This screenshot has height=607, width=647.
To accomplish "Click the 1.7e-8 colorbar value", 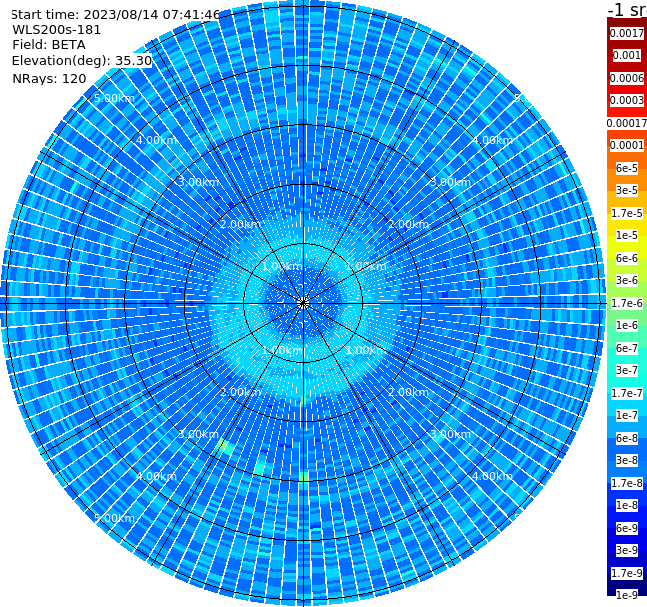I will (x=627, y=483).
